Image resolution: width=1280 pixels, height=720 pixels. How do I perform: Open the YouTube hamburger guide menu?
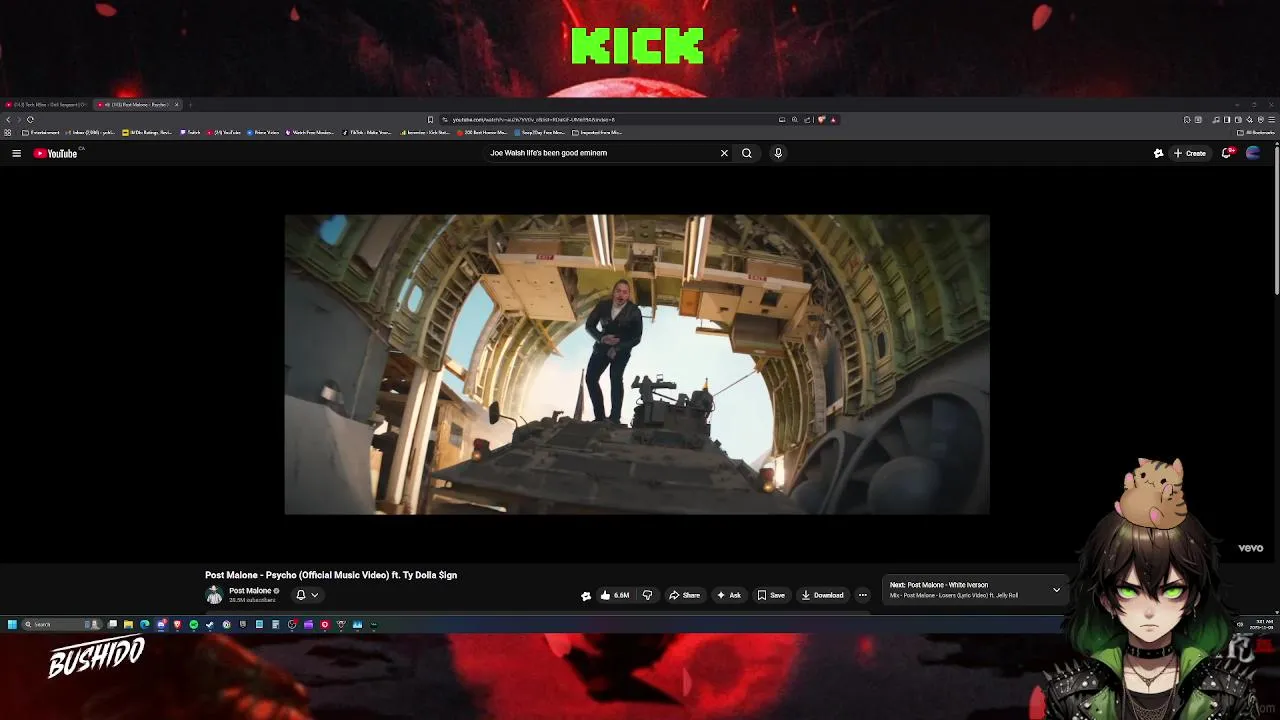(16, 153)
